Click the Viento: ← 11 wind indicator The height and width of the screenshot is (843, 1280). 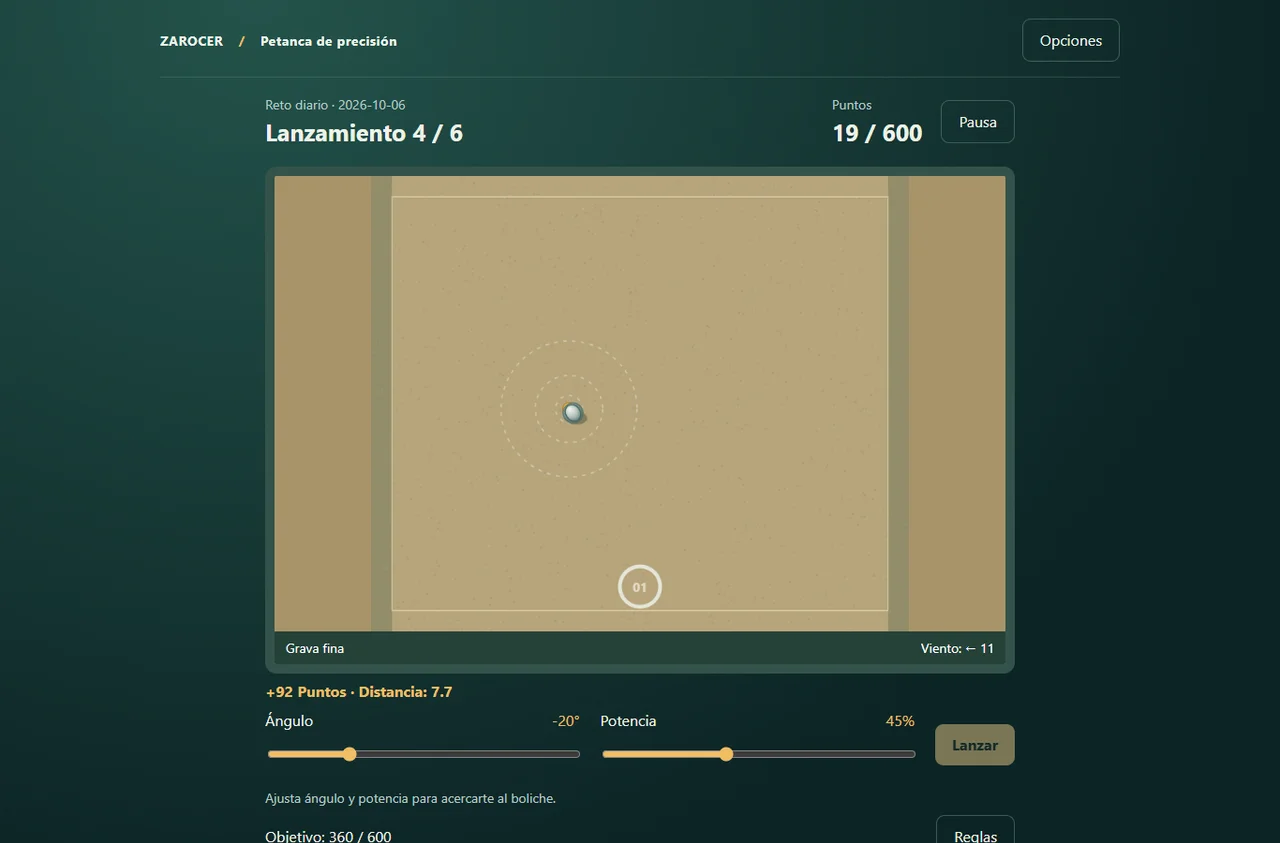click(957, 648)
